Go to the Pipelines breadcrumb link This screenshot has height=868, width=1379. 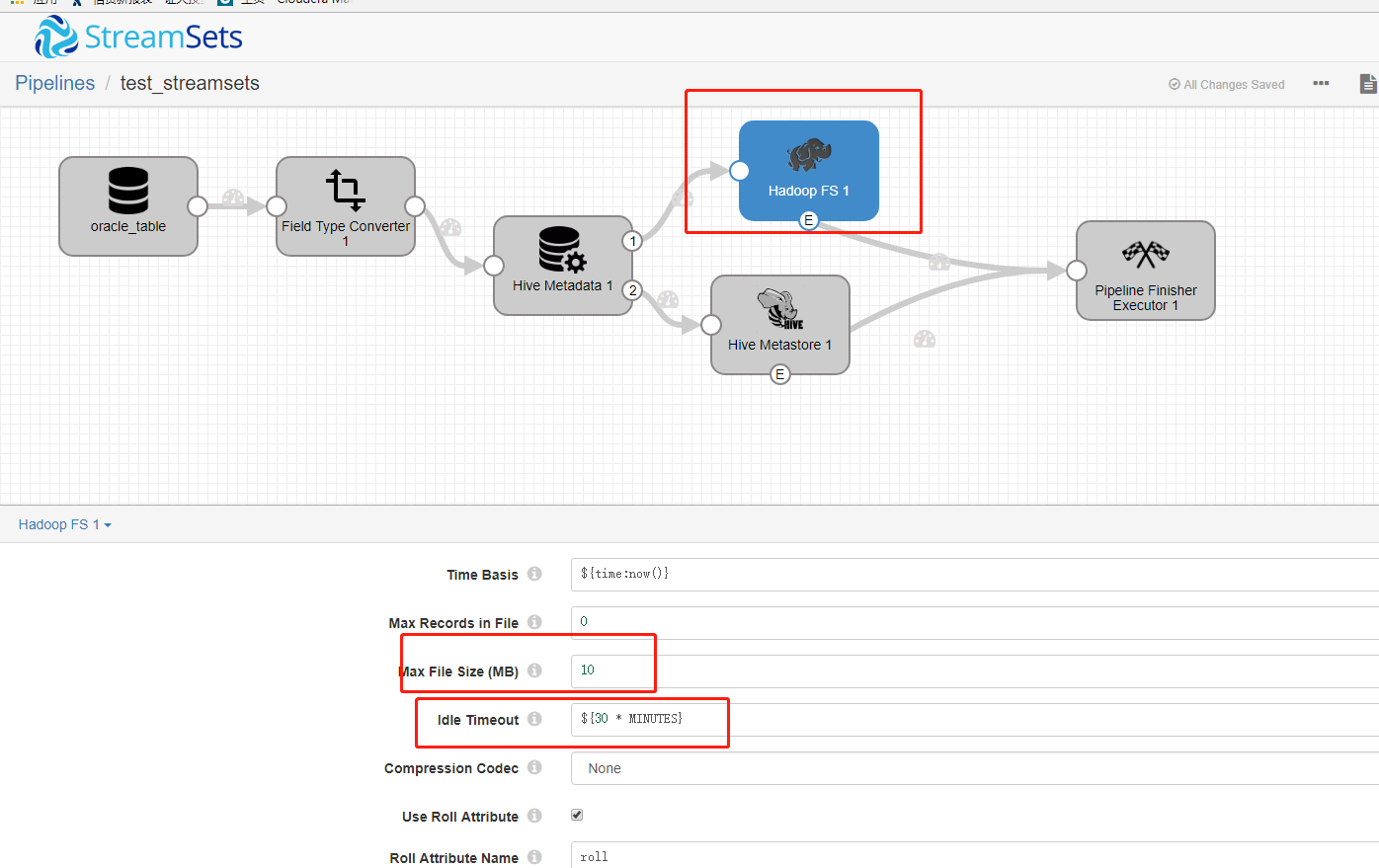(x=55, y=83)
